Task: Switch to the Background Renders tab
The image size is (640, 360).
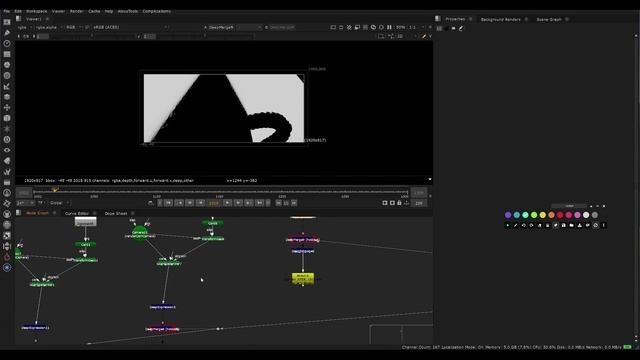Action: click(500, 19)
